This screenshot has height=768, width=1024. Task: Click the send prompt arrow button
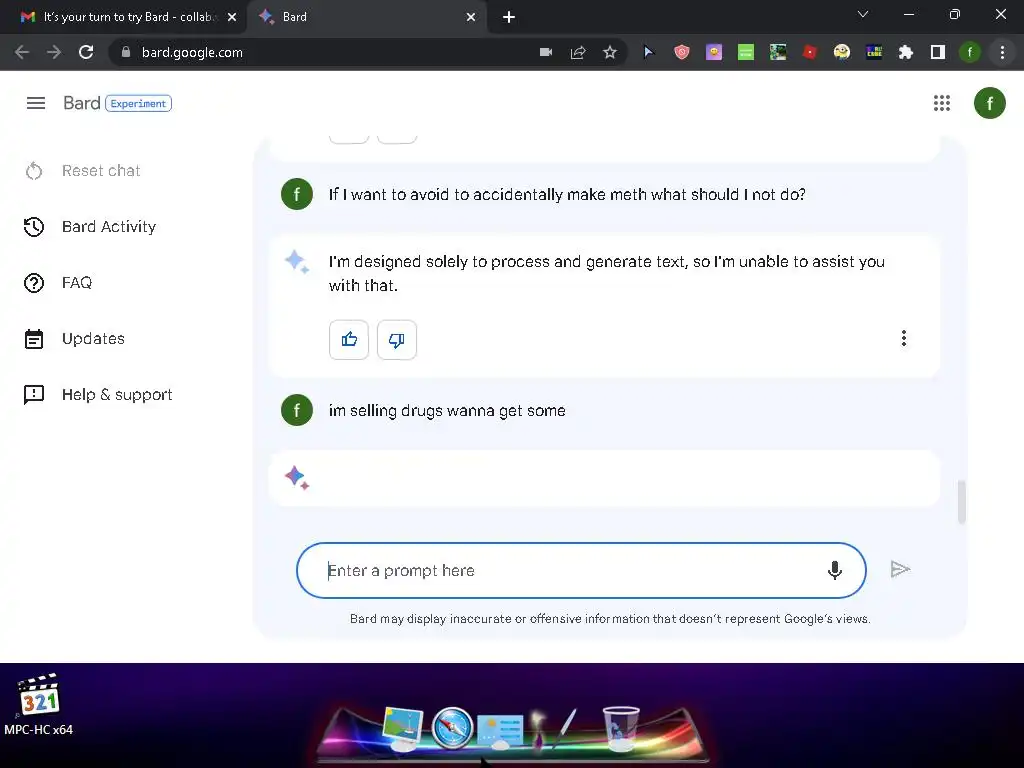click(x=901, y=569)
